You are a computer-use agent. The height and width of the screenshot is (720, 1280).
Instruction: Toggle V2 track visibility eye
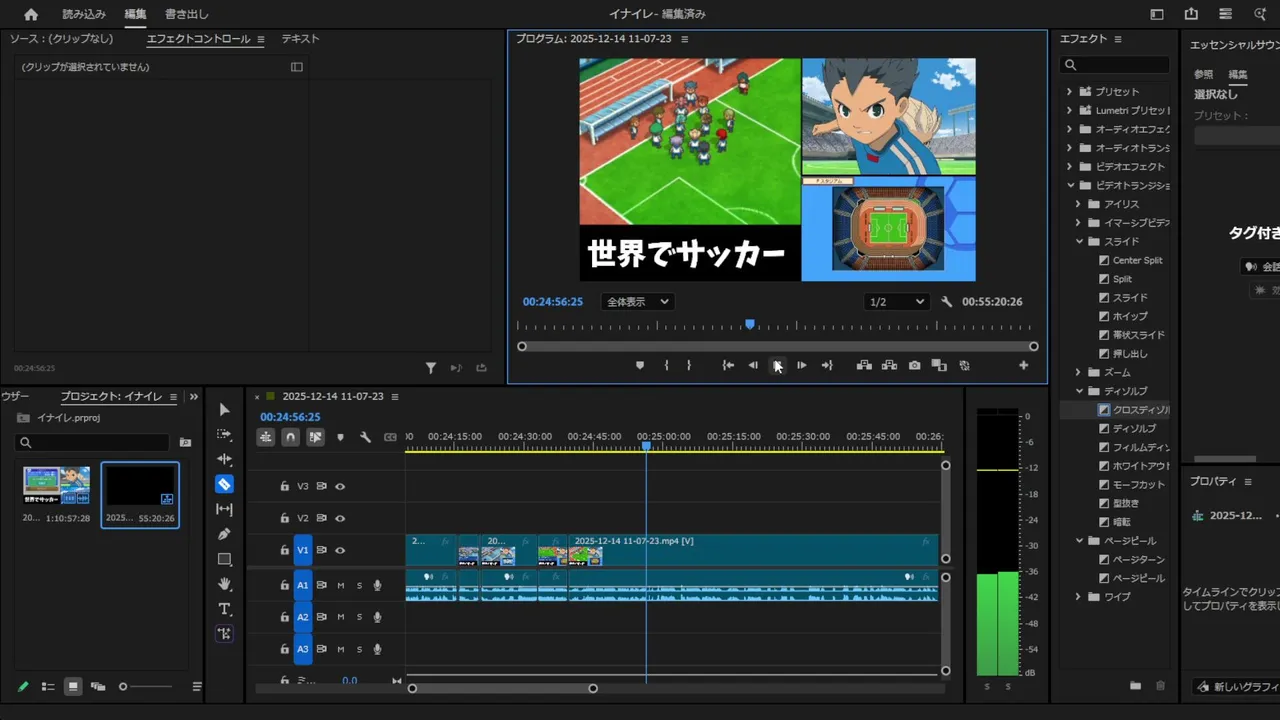pos(340,519)
